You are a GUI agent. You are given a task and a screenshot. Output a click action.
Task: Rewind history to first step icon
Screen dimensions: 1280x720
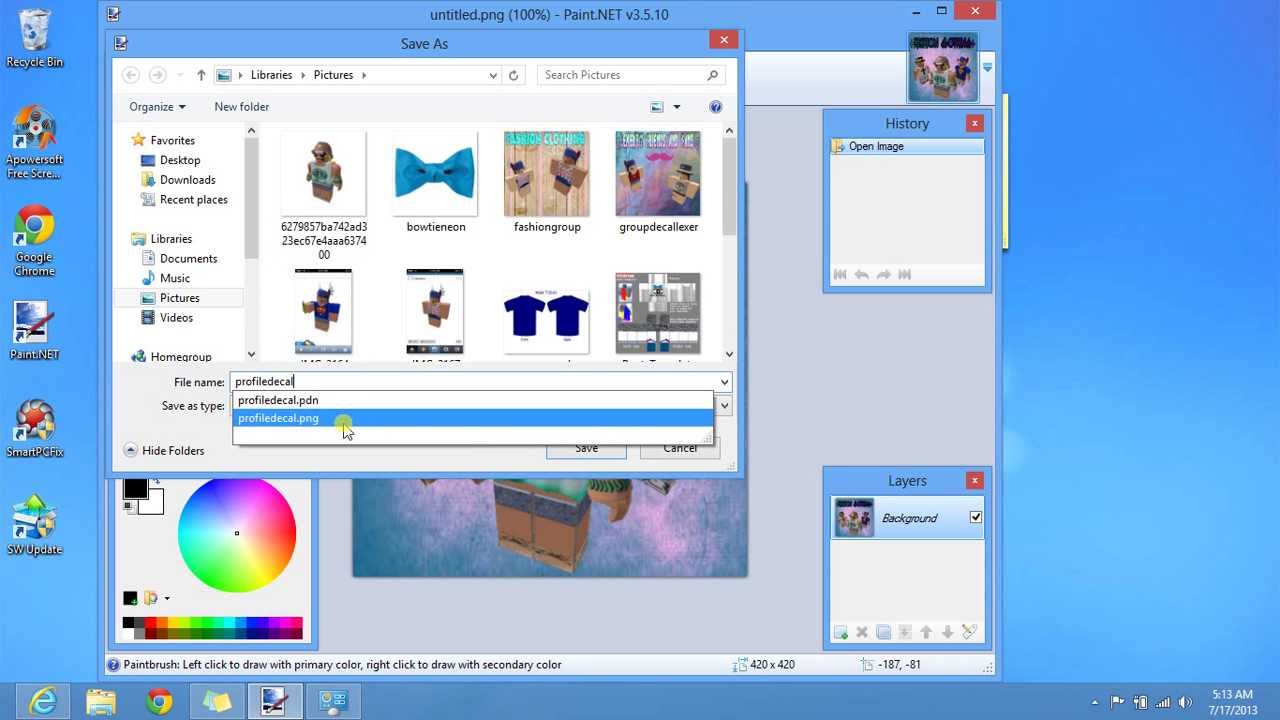tap(840, 274)
